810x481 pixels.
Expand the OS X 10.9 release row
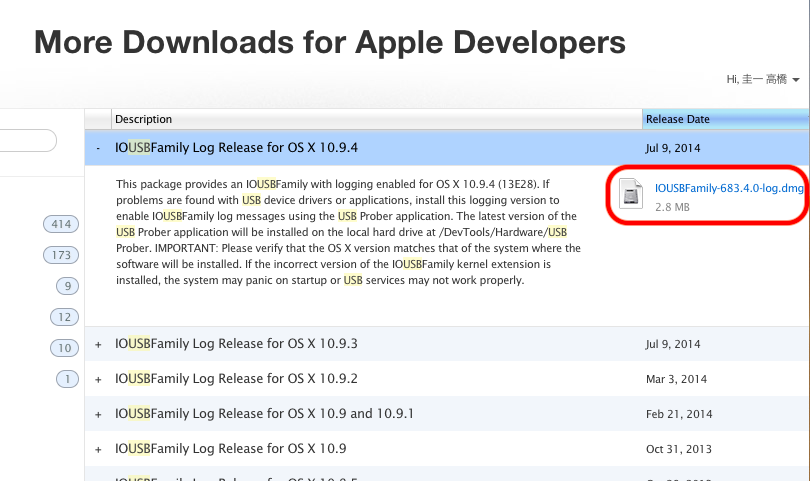[x=98, y=449]
